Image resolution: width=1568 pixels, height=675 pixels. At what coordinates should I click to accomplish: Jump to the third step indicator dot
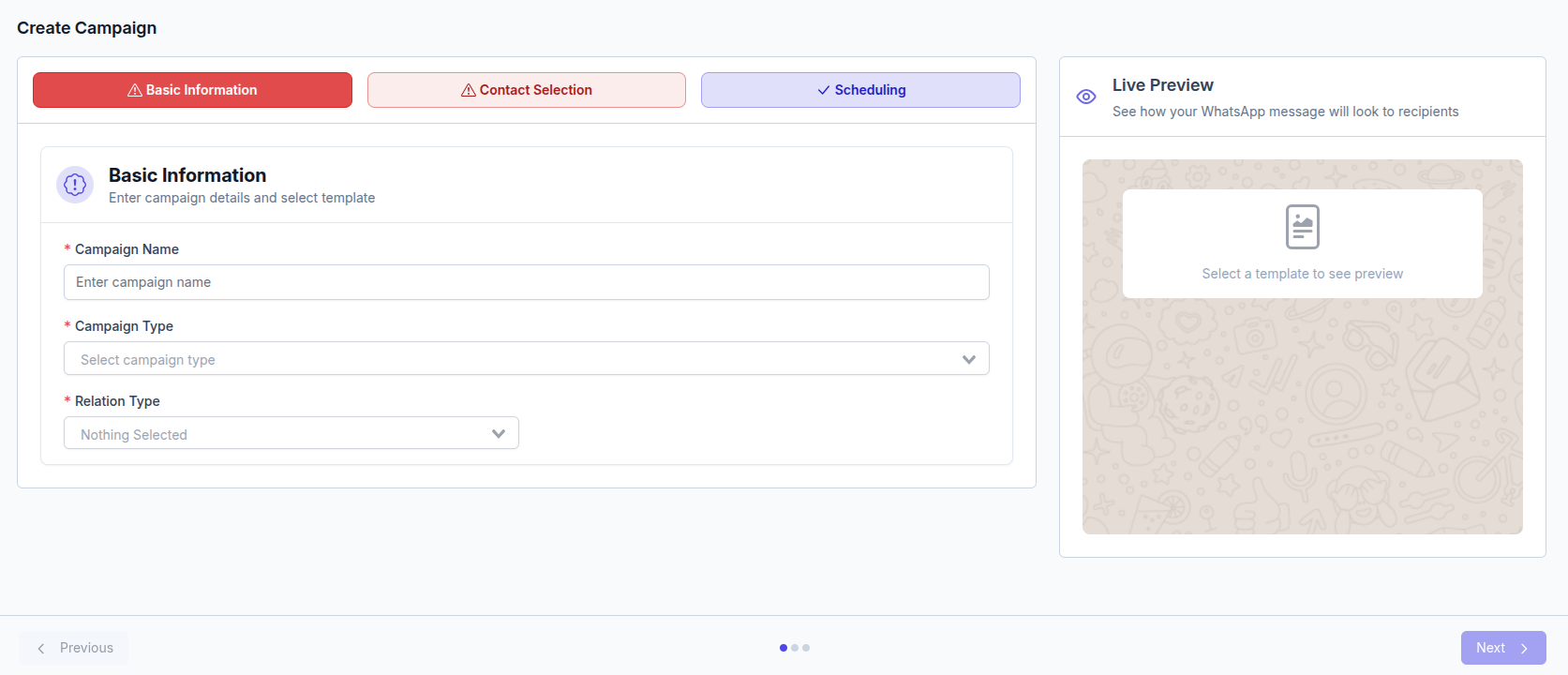coord(806,648)
